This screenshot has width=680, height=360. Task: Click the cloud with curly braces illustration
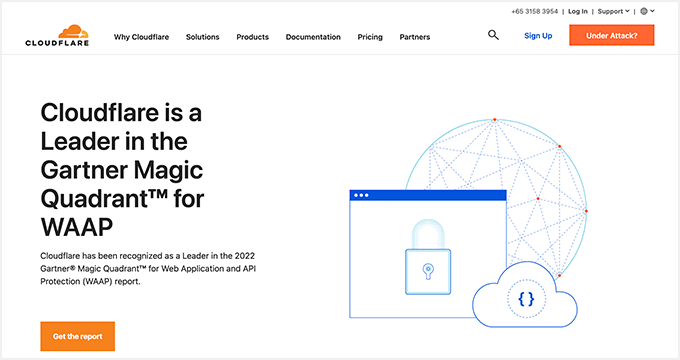525,295
